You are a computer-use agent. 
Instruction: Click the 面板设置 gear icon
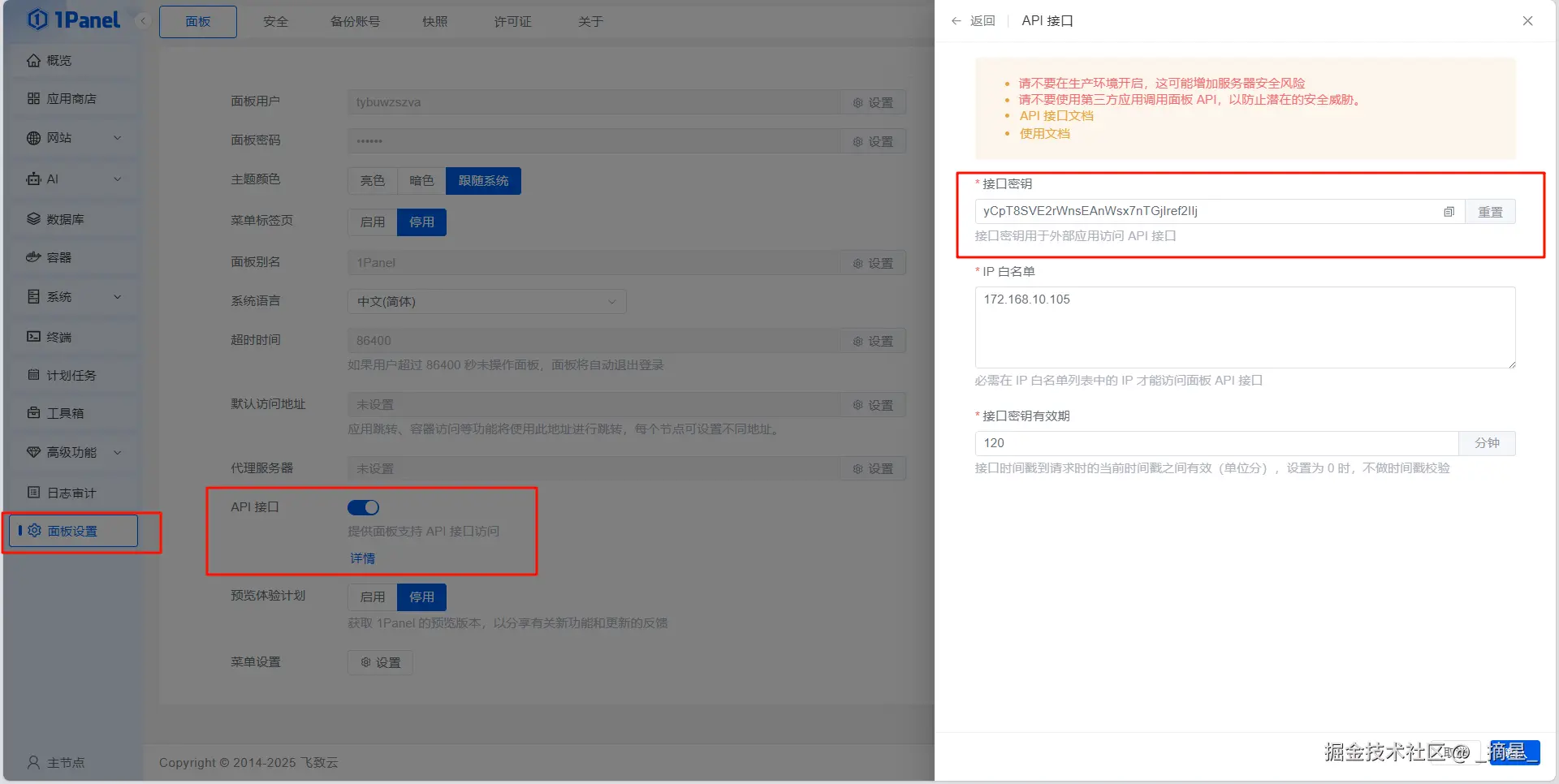coord(34,531)
